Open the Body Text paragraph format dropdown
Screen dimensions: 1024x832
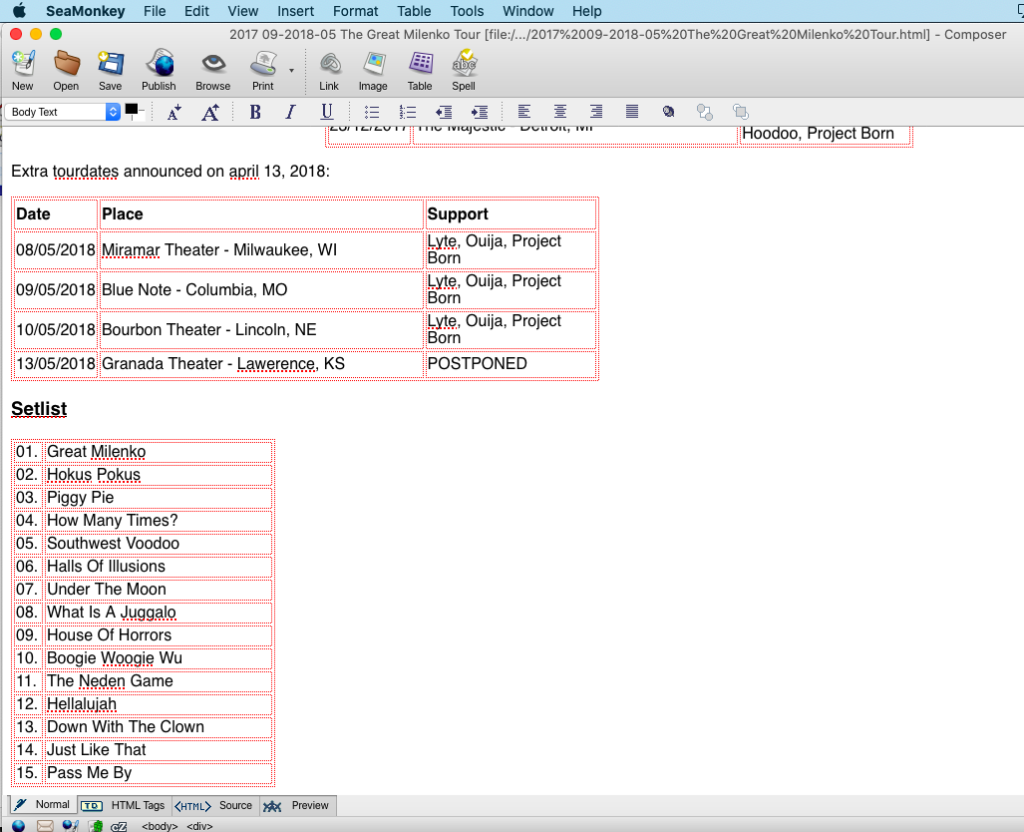click(x=63, y=112)
